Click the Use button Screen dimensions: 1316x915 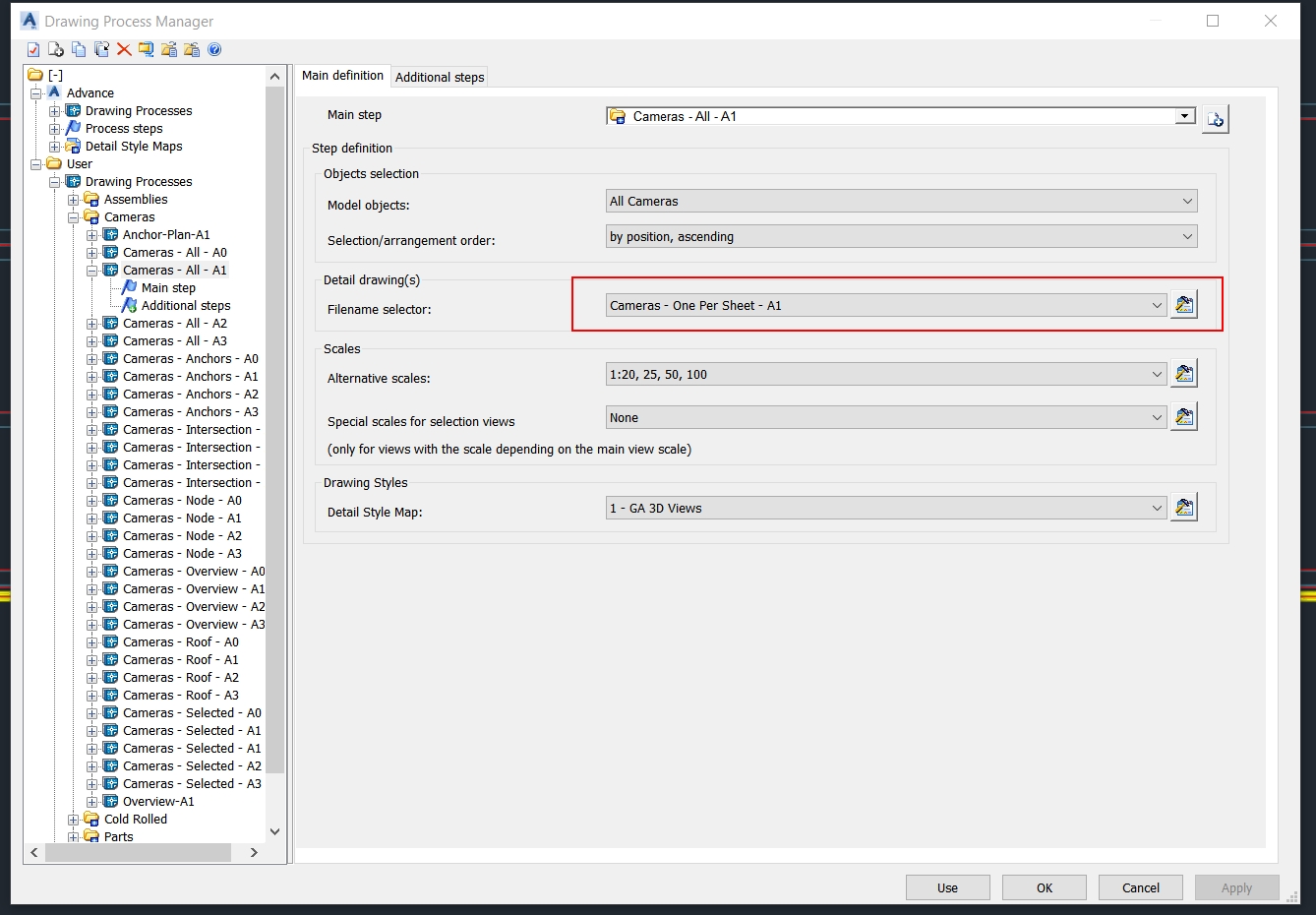click(x=947, y=886)
